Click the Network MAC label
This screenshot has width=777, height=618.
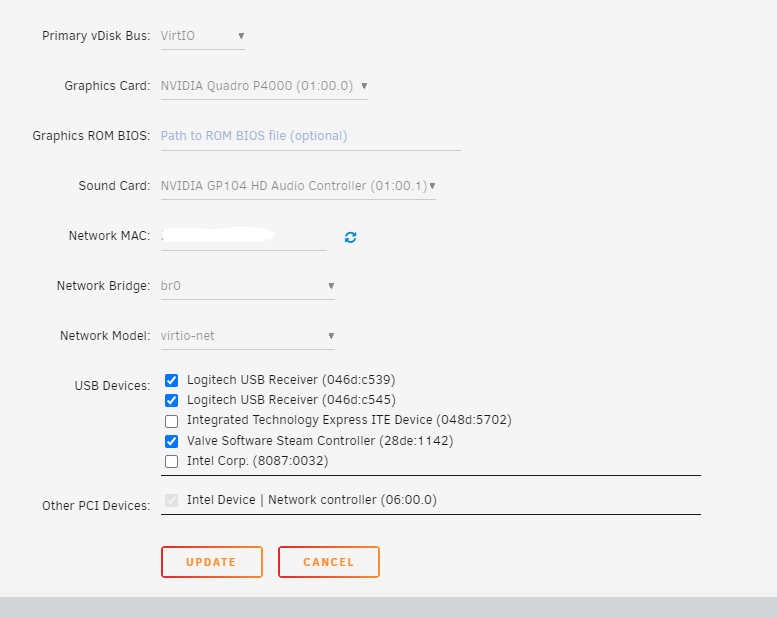point(110,236)
